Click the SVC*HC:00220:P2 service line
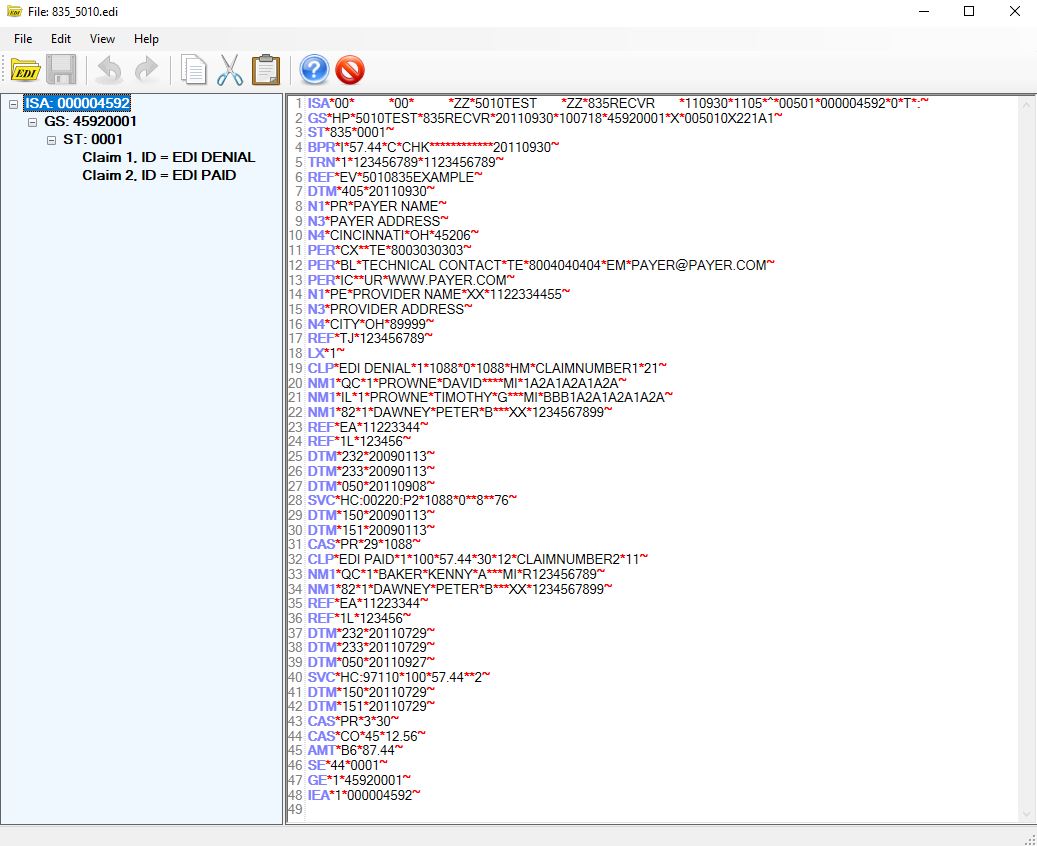Viewport: 1037px width, 846px height. point(412,500)
